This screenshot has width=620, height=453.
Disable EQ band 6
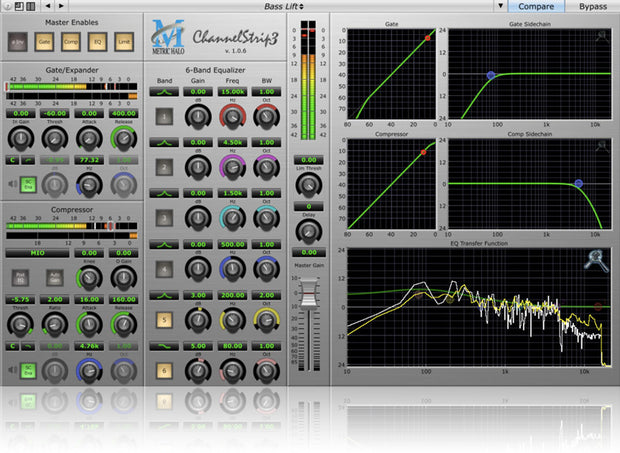click(x=164, y=371)
